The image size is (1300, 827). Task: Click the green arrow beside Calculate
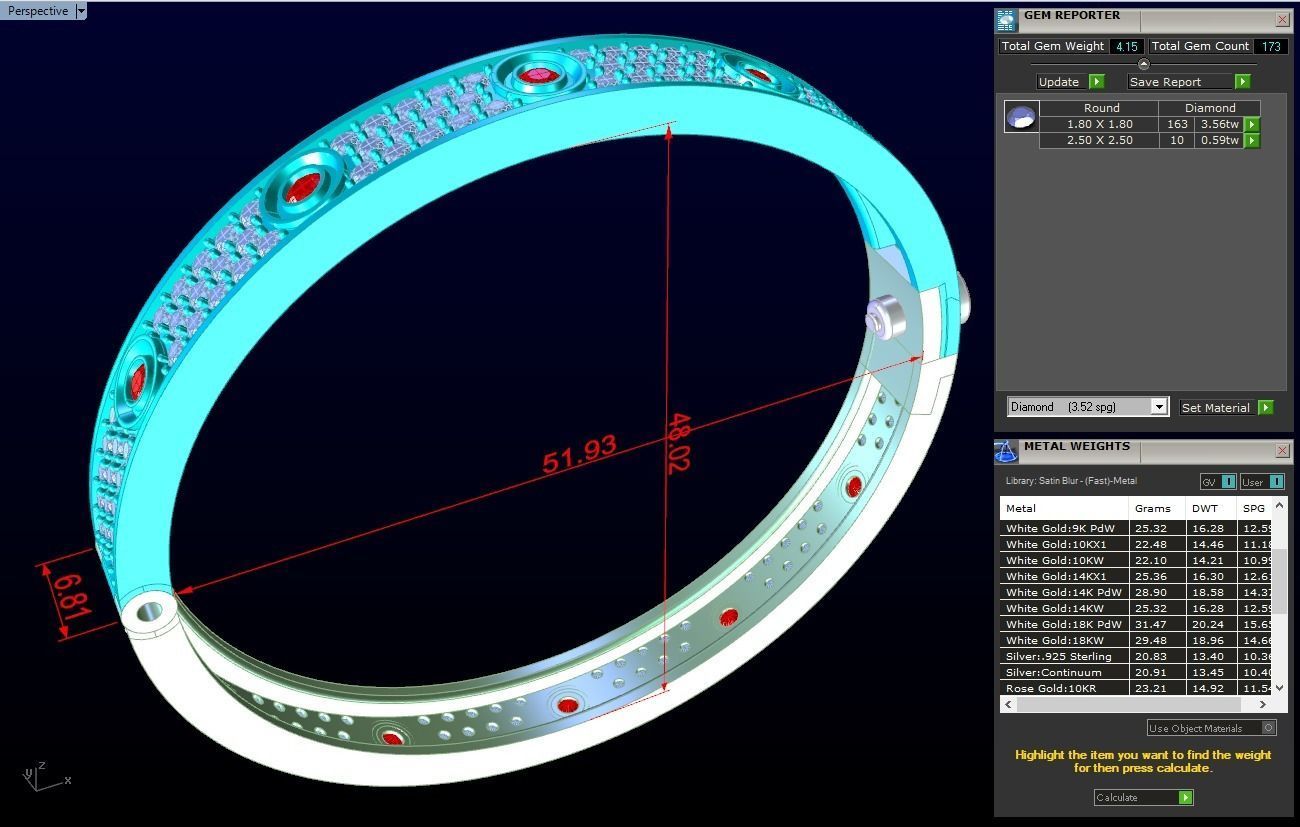coord(1185,797)
